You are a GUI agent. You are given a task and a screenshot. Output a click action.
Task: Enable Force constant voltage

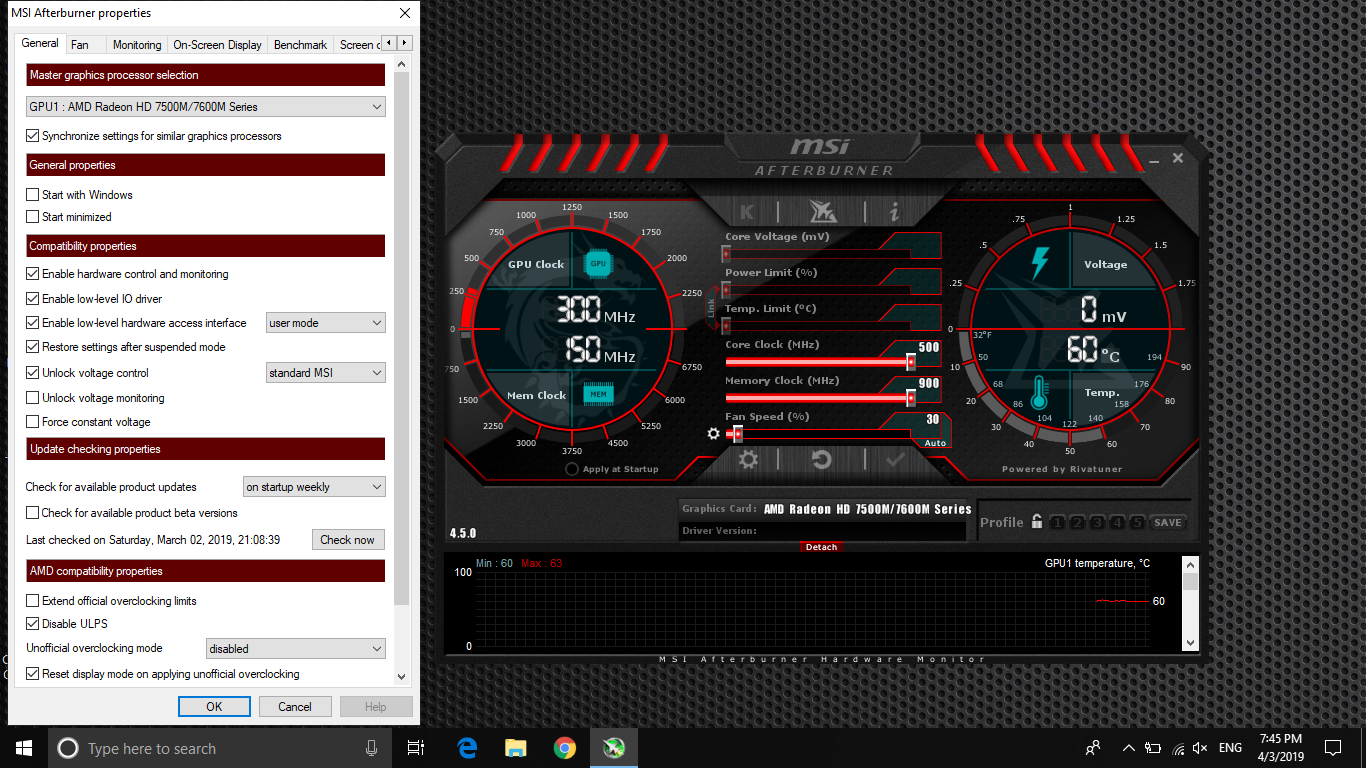coord(33,422)
